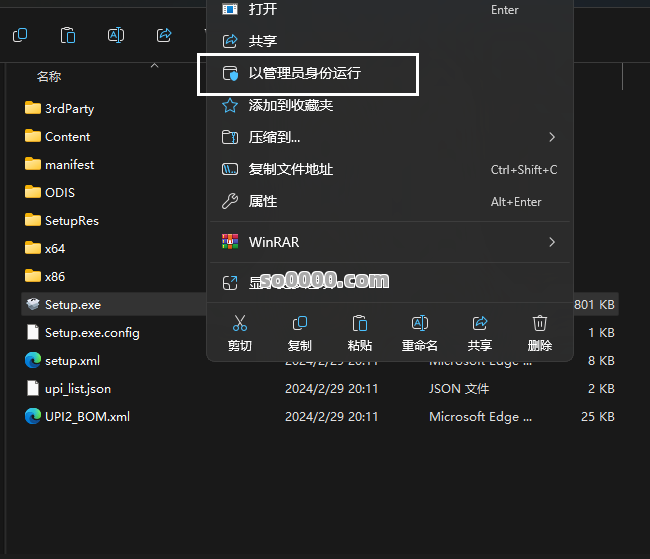Viewport: 650px width, 559px height.
Task: Click the Cut scissors icon in context menu
Action: 240,323
